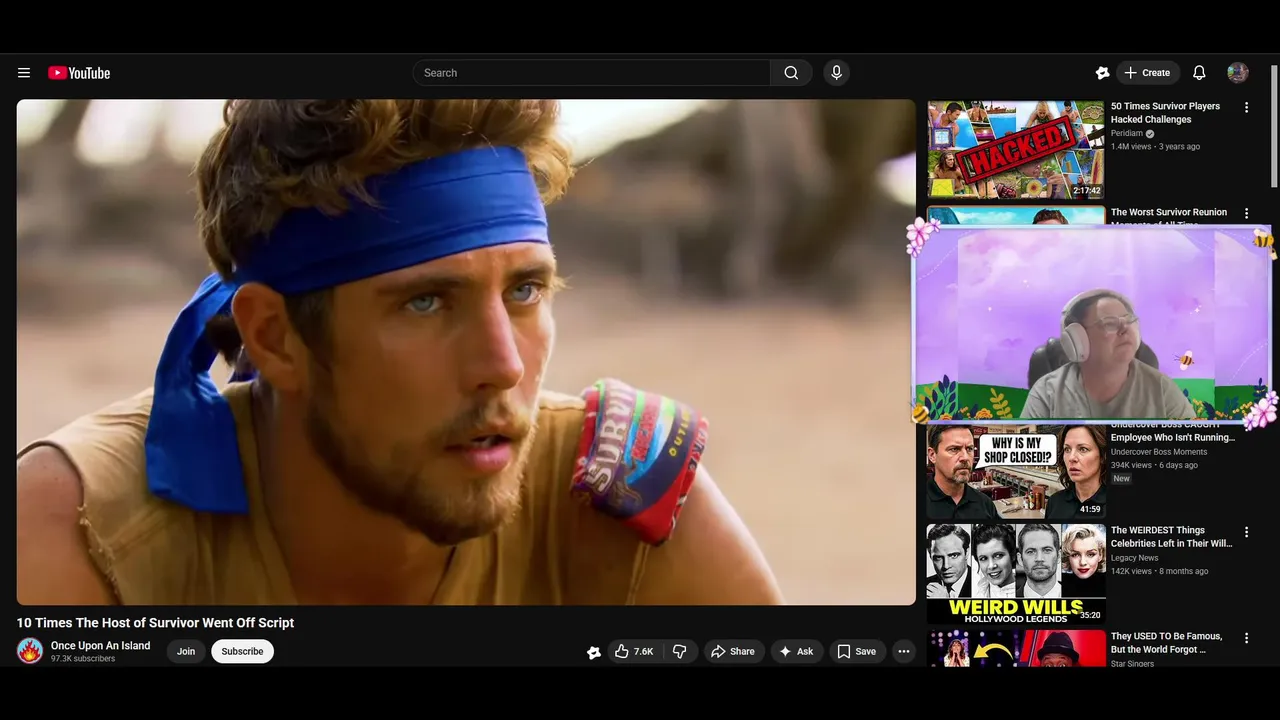
Task: Open the notifications bell
Action: 1199,73
